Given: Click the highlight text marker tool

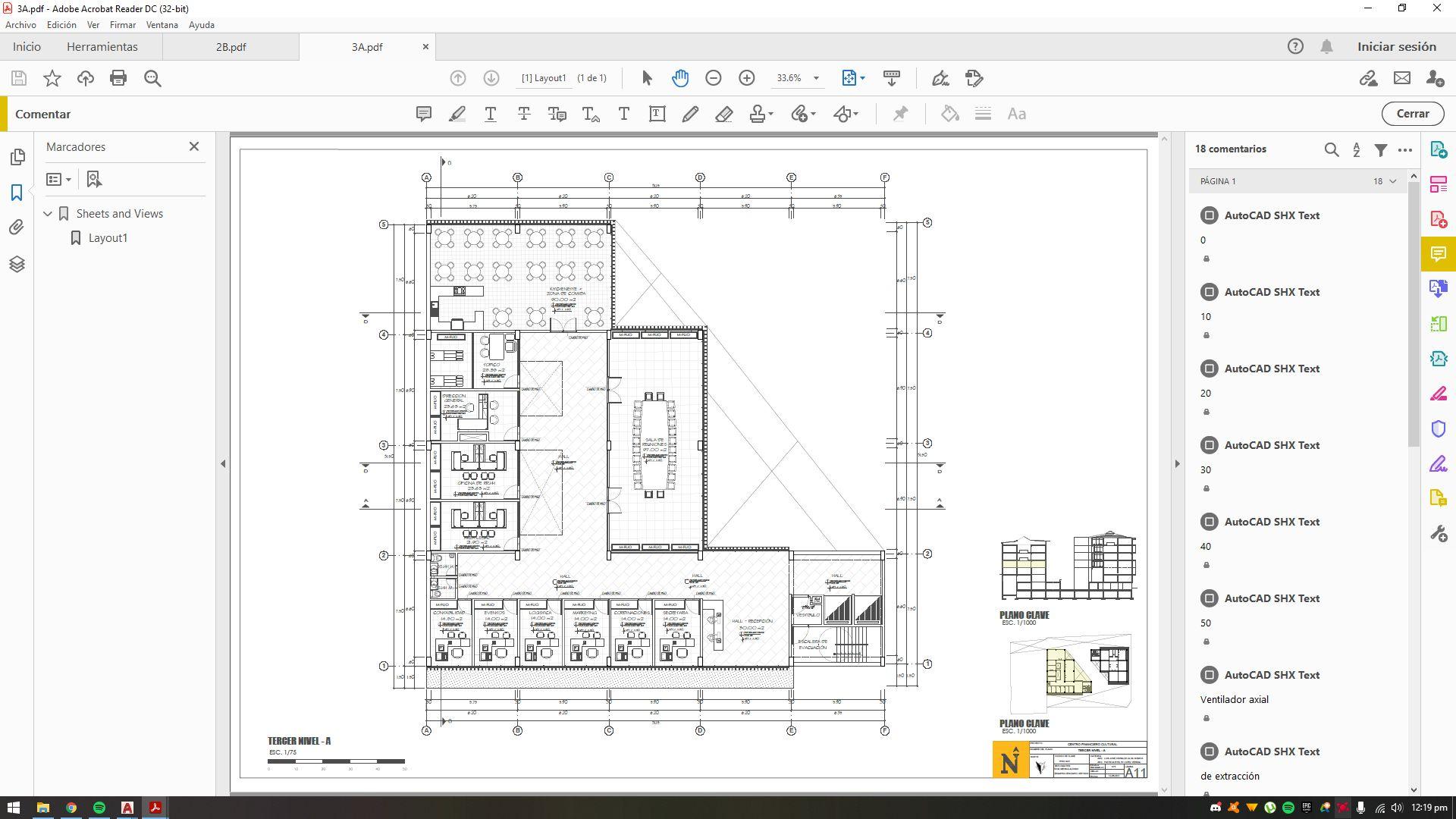Looking at the screenshot, I should (x=457, y=114).
